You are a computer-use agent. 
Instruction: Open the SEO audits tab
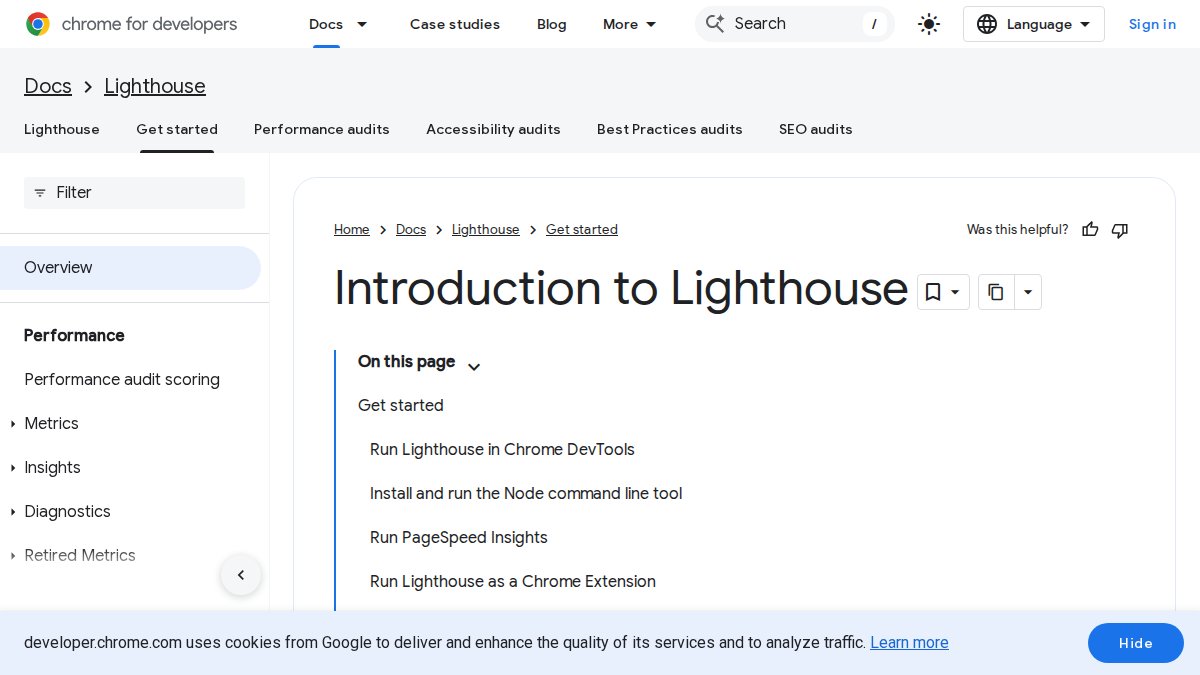pos(815,129)
